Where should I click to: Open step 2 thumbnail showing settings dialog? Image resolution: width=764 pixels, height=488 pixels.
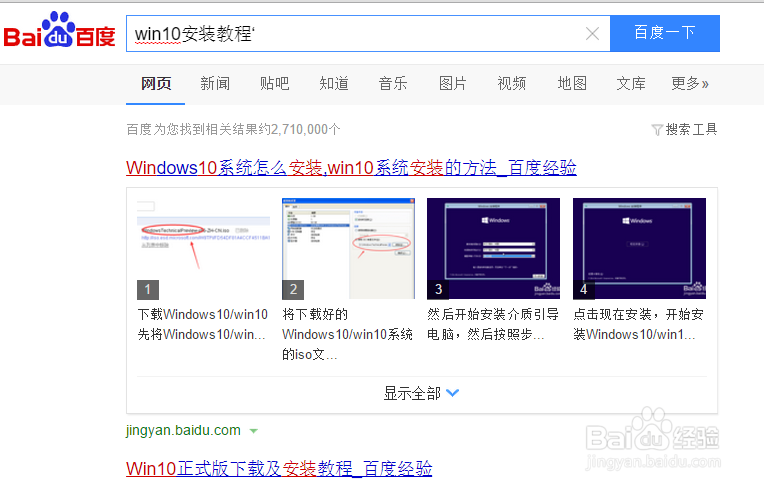pos(348,248)
